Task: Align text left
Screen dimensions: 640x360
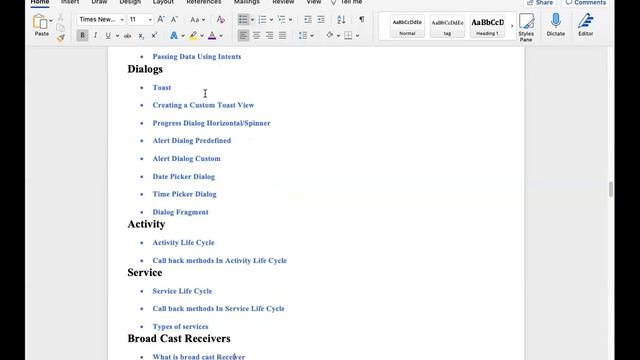Action: (243, 36)
